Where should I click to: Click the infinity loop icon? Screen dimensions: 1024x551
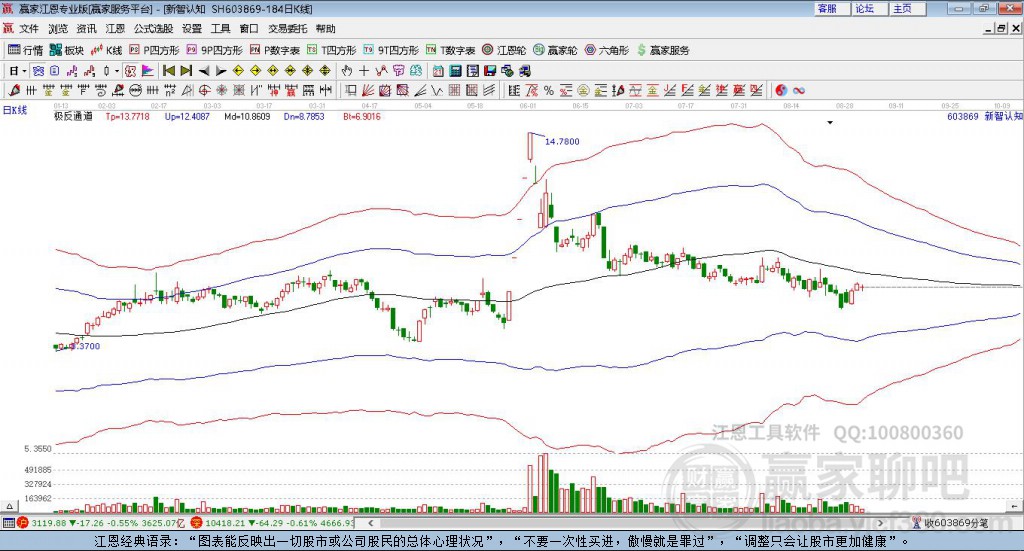(799, 90)
